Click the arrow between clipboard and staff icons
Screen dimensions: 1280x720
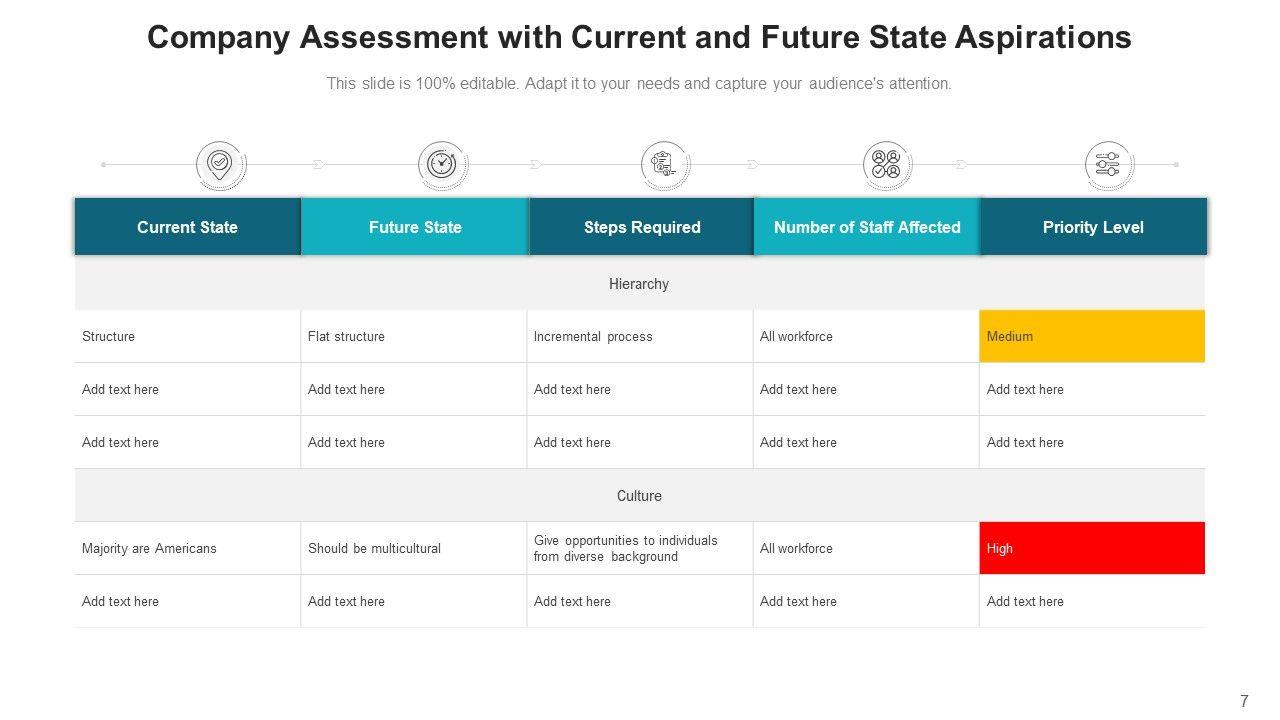(753, 164)
